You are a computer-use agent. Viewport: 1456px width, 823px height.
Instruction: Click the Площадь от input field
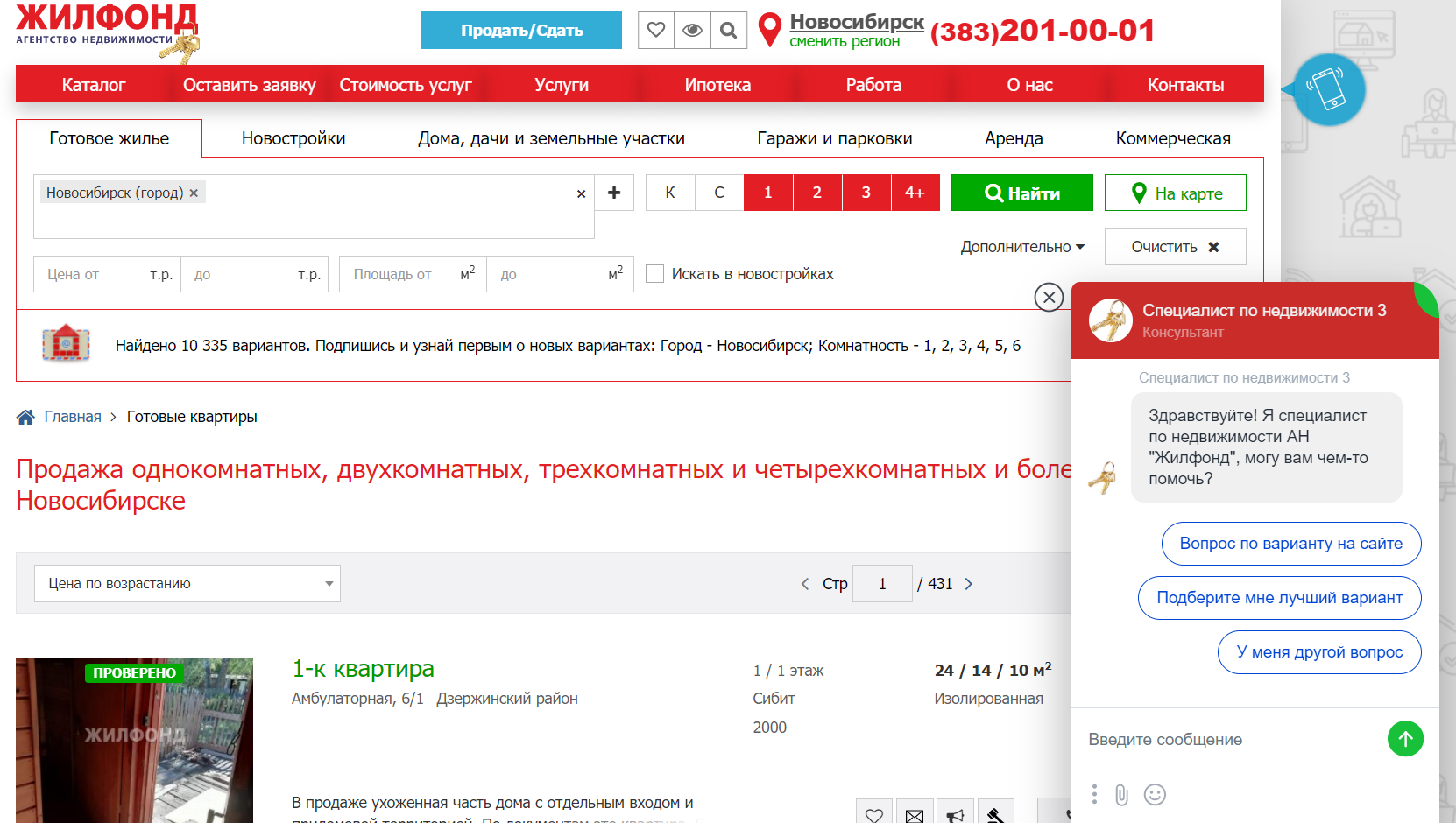click(413, 274)
